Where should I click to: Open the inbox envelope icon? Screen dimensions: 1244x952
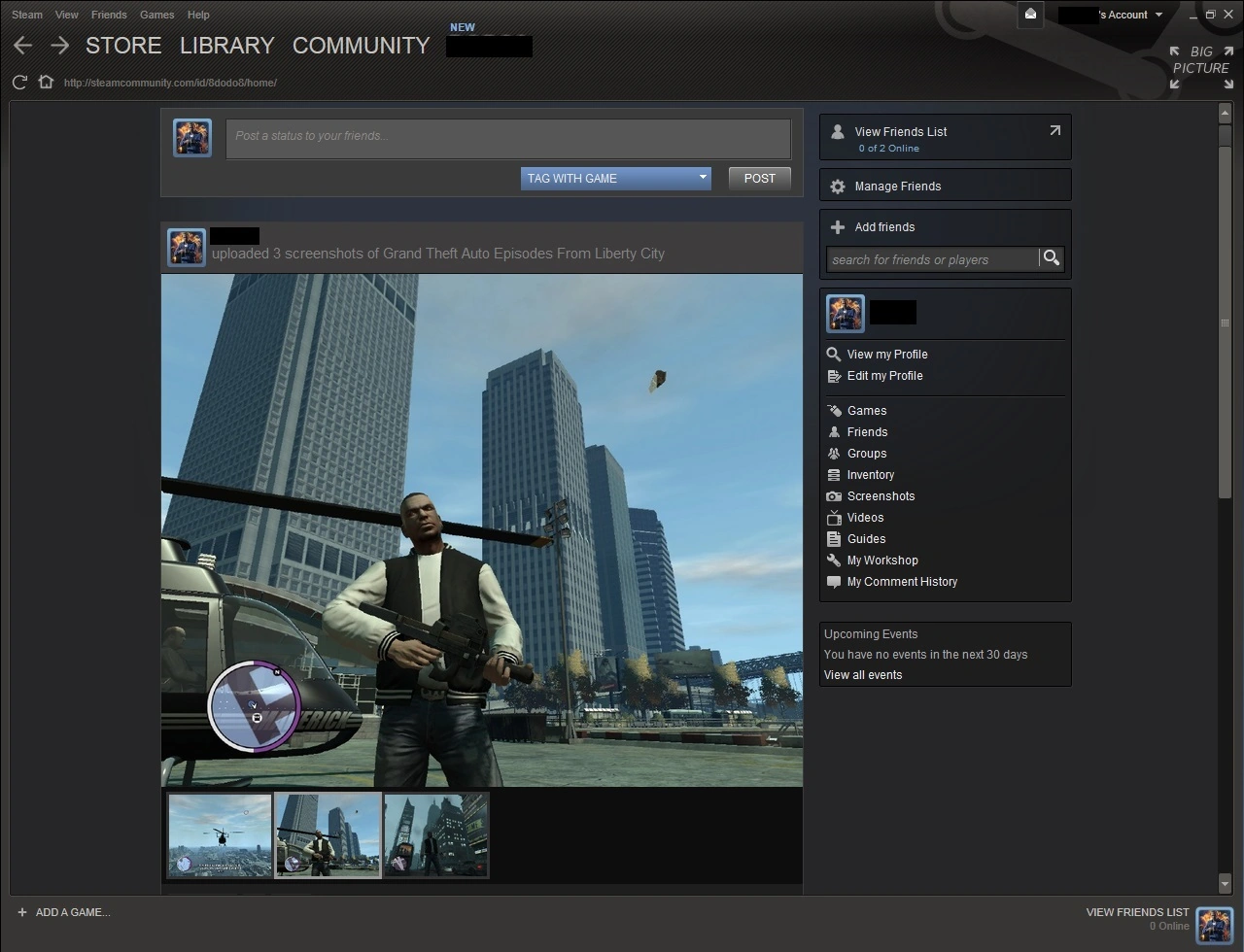1031,15
